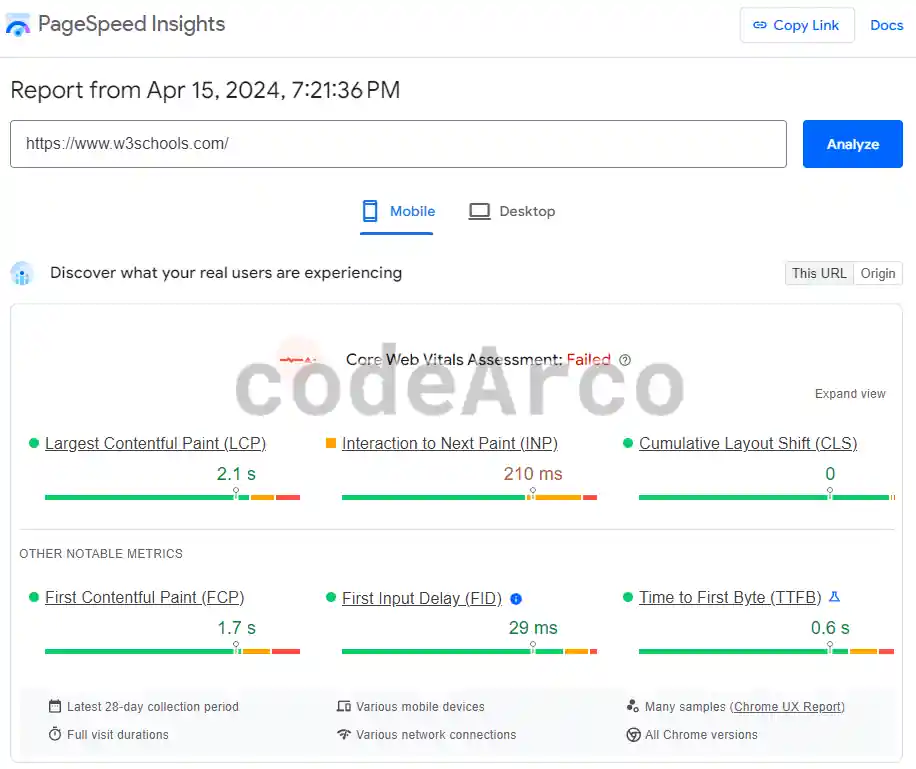Viewport: 916px width, 769px height.
Task: Click the green status dot beside LCP
Action: click(x=34, y=443)
